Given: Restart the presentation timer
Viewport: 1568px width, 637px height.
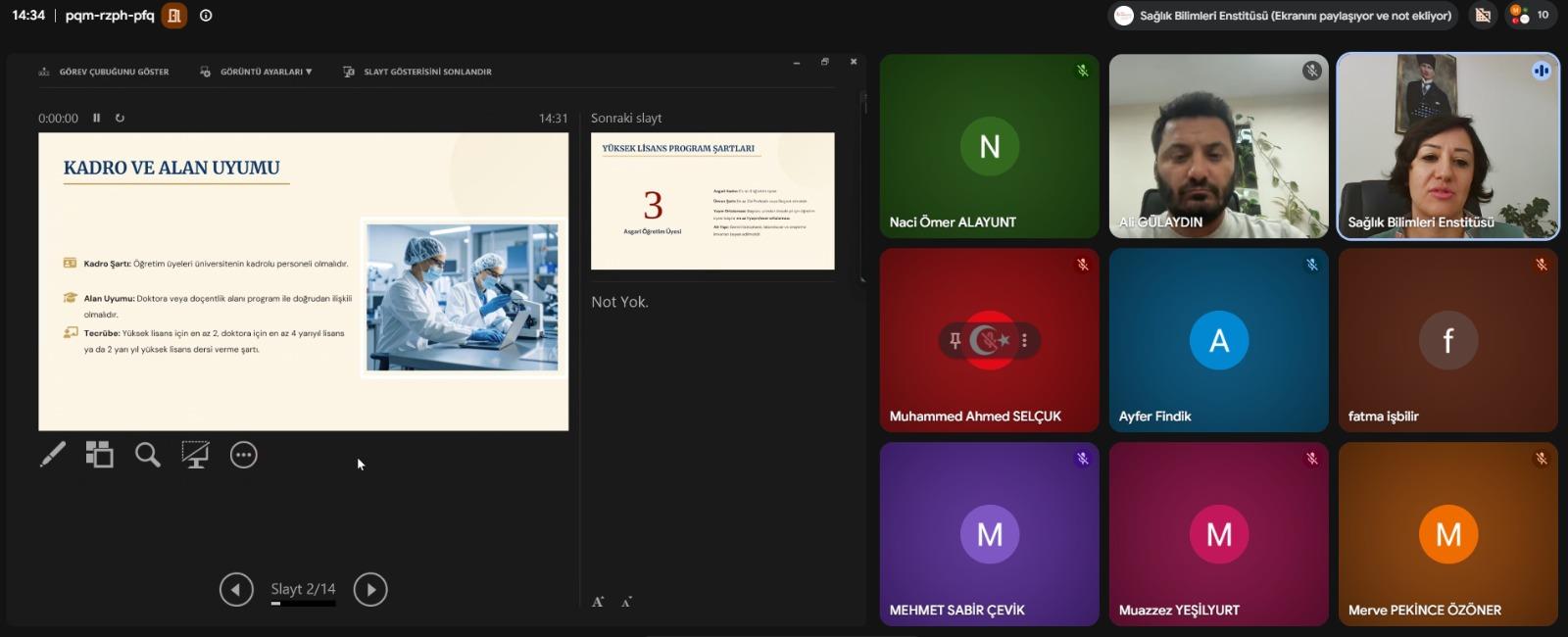Looking at the screenshot, I should 120,118.
